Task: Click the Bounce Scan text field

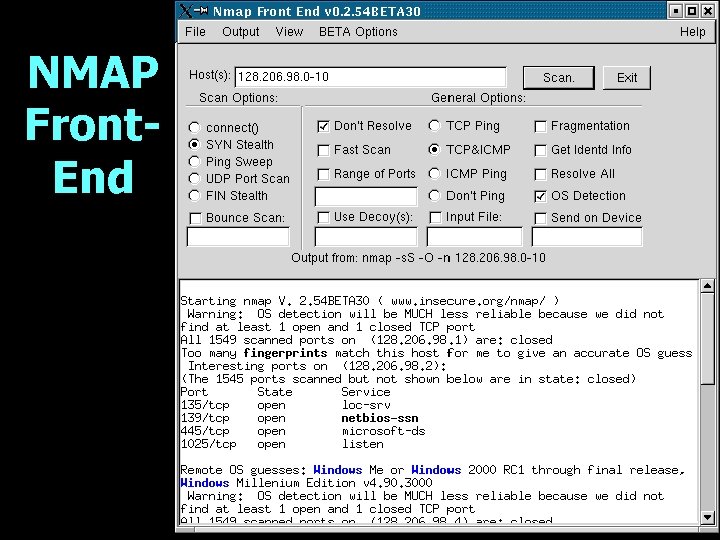Action: pos(238,236)
